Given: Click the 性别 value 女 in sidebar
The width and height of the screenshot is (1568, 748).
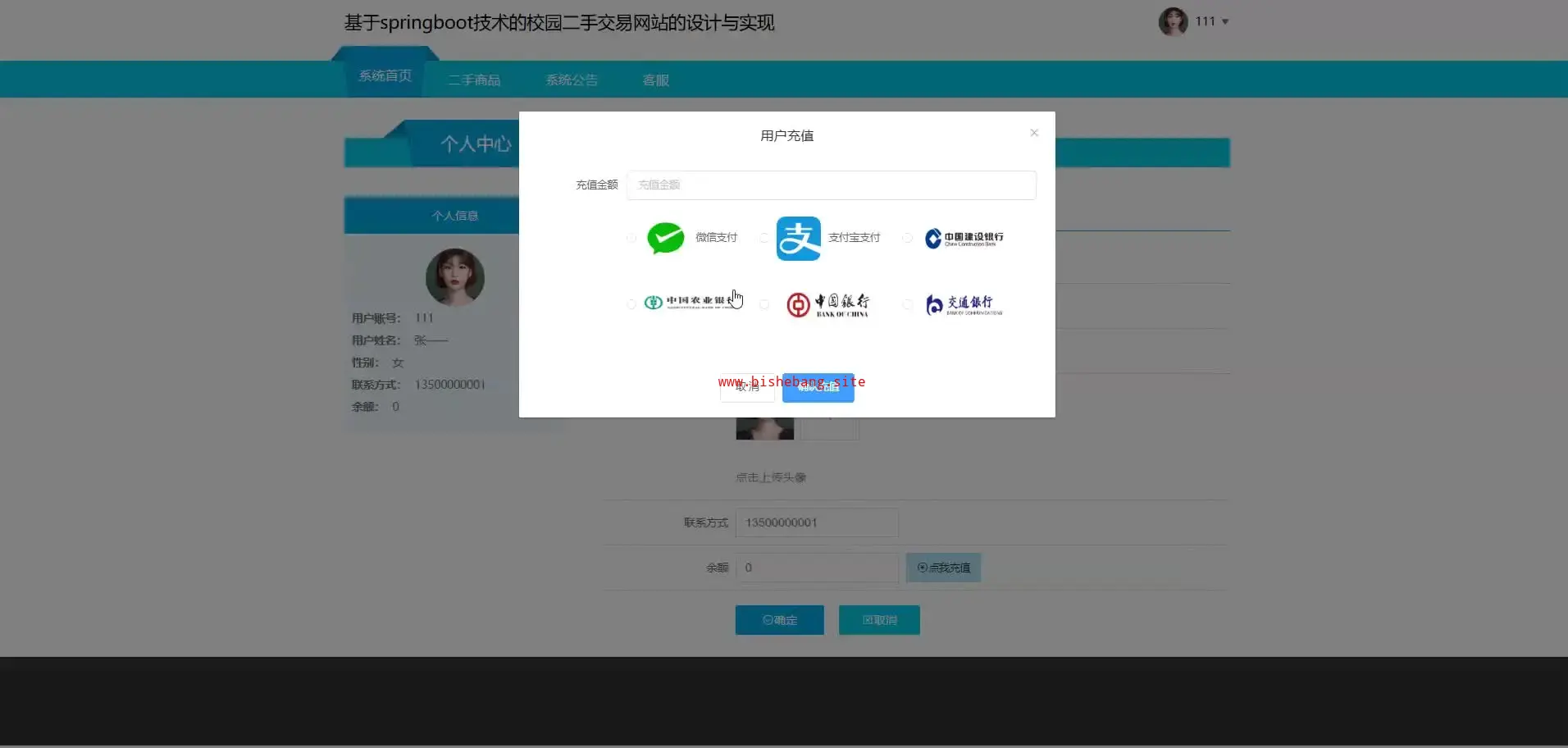Looking at the screenshot, I should click(398, 363).
